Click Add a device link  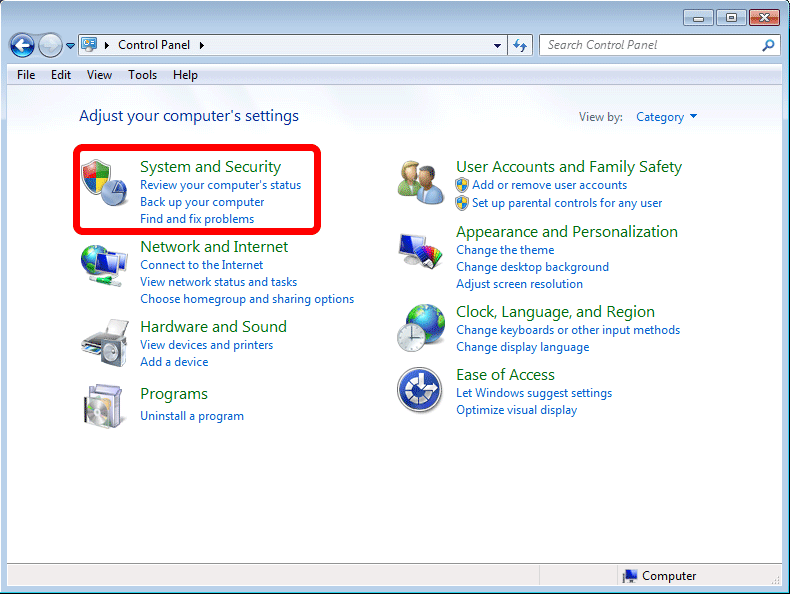(174, 362)
